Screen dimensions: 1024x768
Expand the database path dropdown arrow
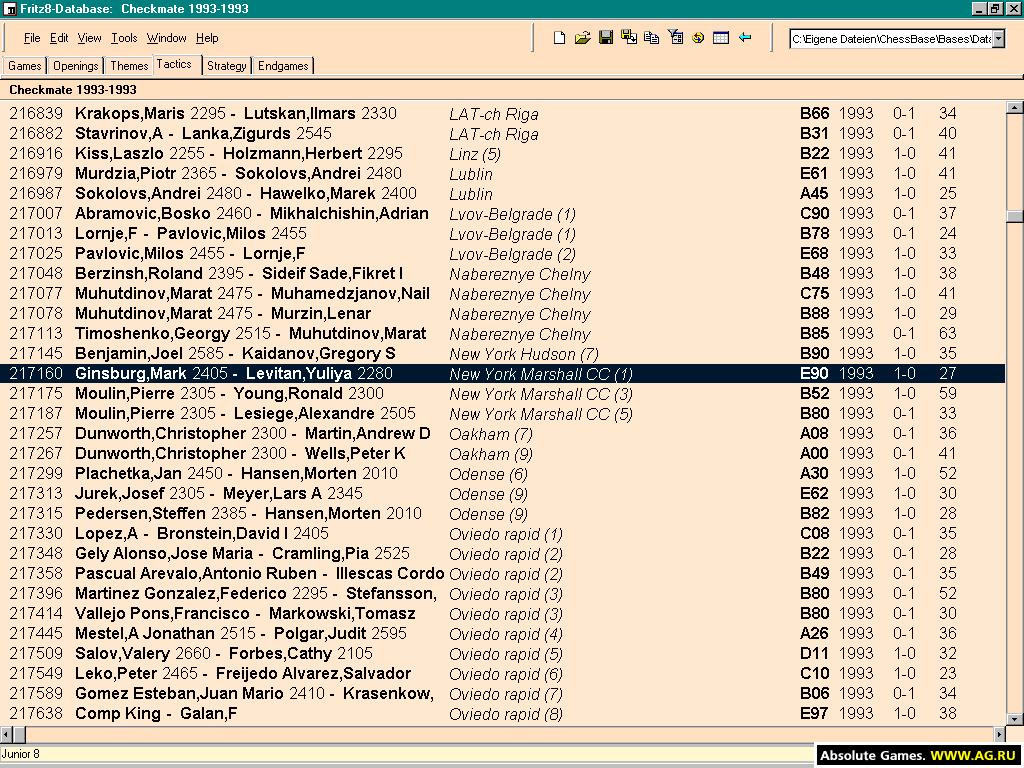click(999, 39)
